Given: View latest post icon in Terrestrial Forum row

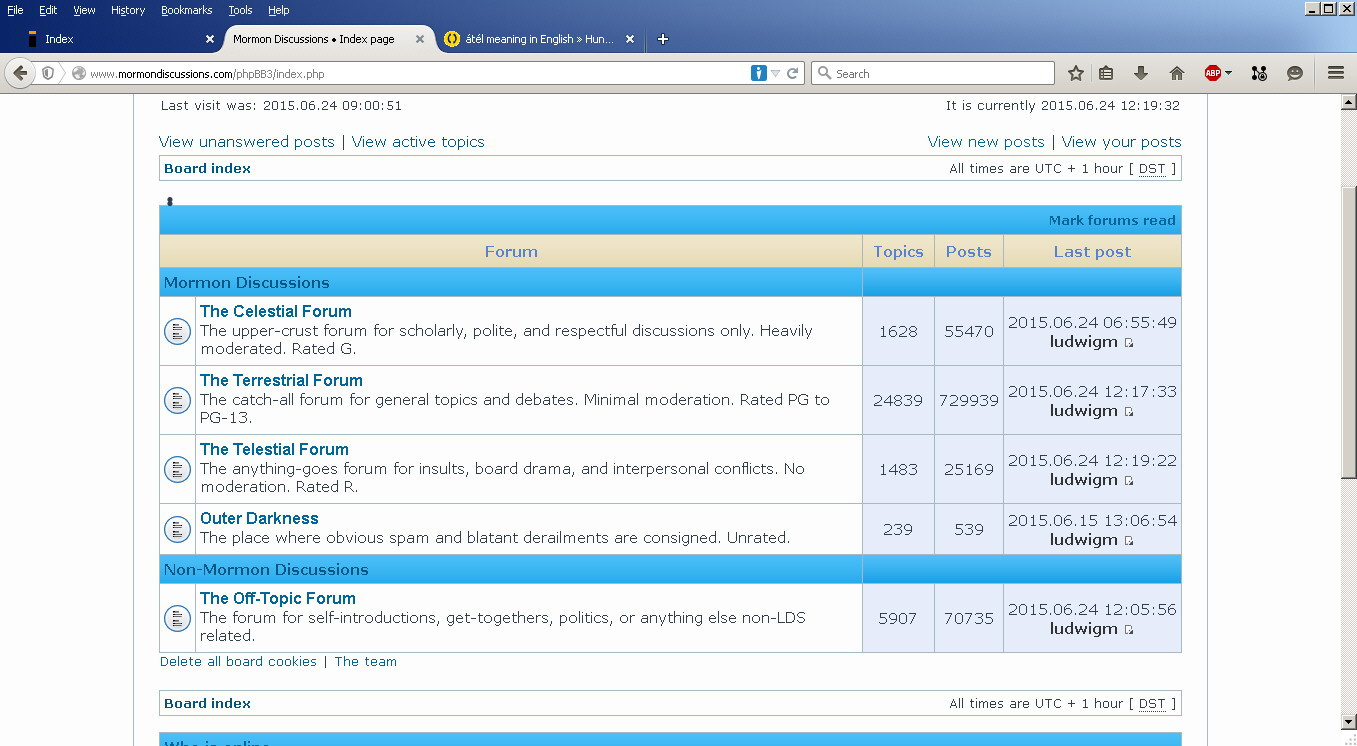Looking at the screenshot, I should point(1129,412).
